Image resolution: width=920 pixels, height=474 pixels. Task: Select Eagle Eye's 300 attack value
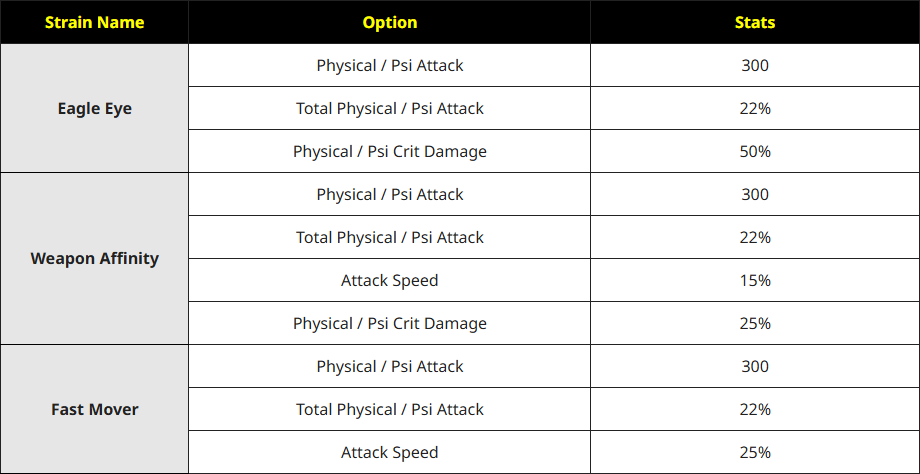(755, 65)
